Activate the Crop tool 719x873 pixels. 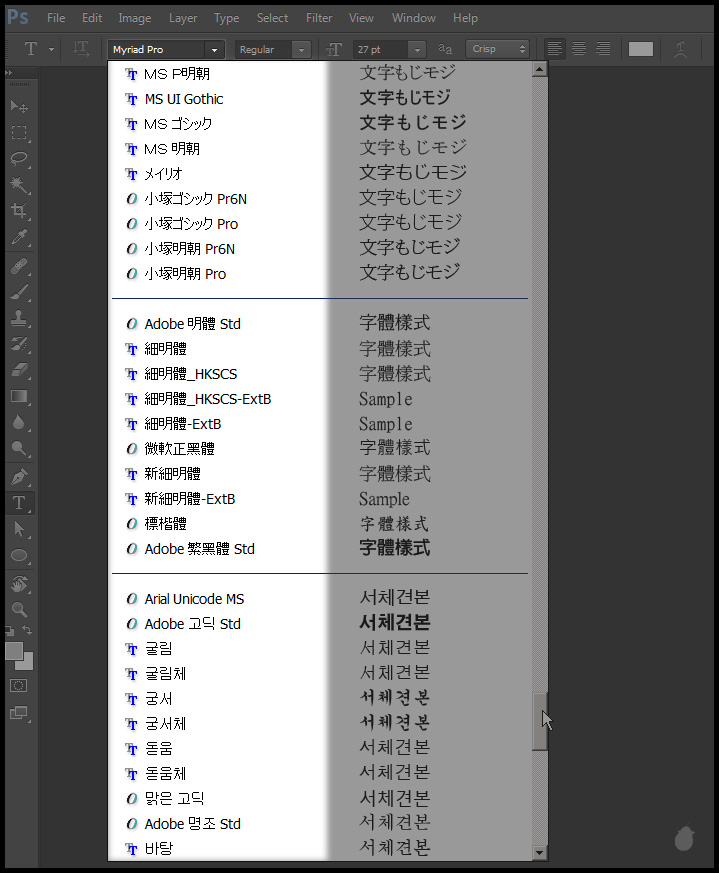[19, 211]
